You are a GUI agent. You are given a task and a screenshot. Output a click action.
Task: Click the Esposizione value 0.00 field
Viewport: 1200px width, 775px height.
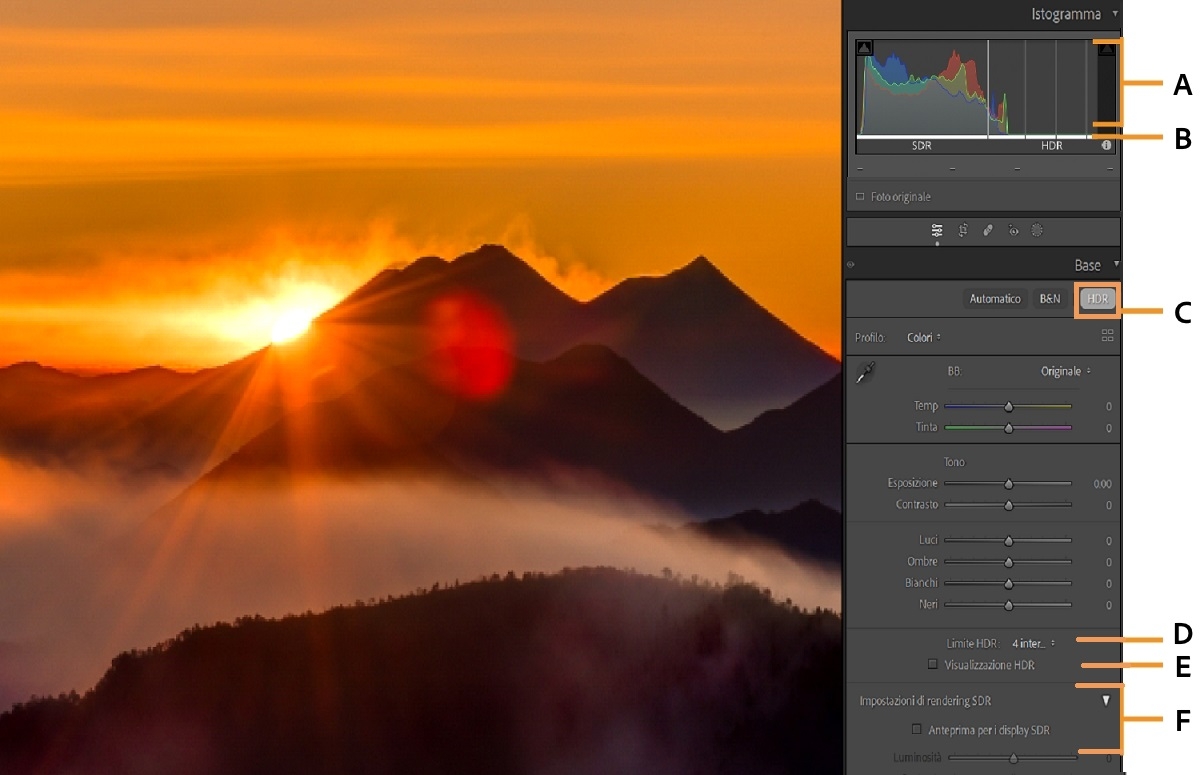[1102, 484]
